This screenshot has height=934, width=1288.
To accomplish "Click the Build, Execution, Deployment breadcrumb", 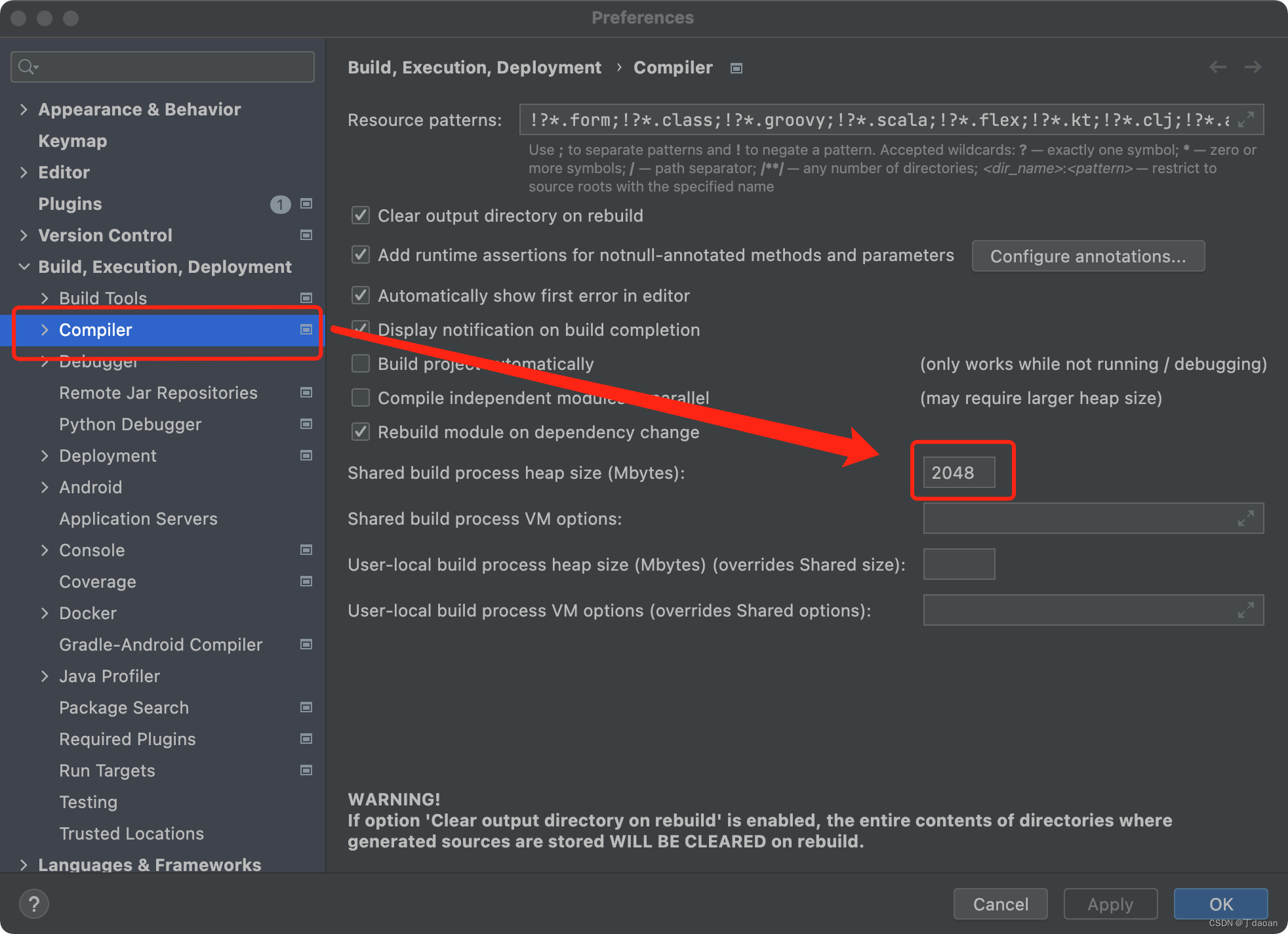I will [x=474, y=67].
